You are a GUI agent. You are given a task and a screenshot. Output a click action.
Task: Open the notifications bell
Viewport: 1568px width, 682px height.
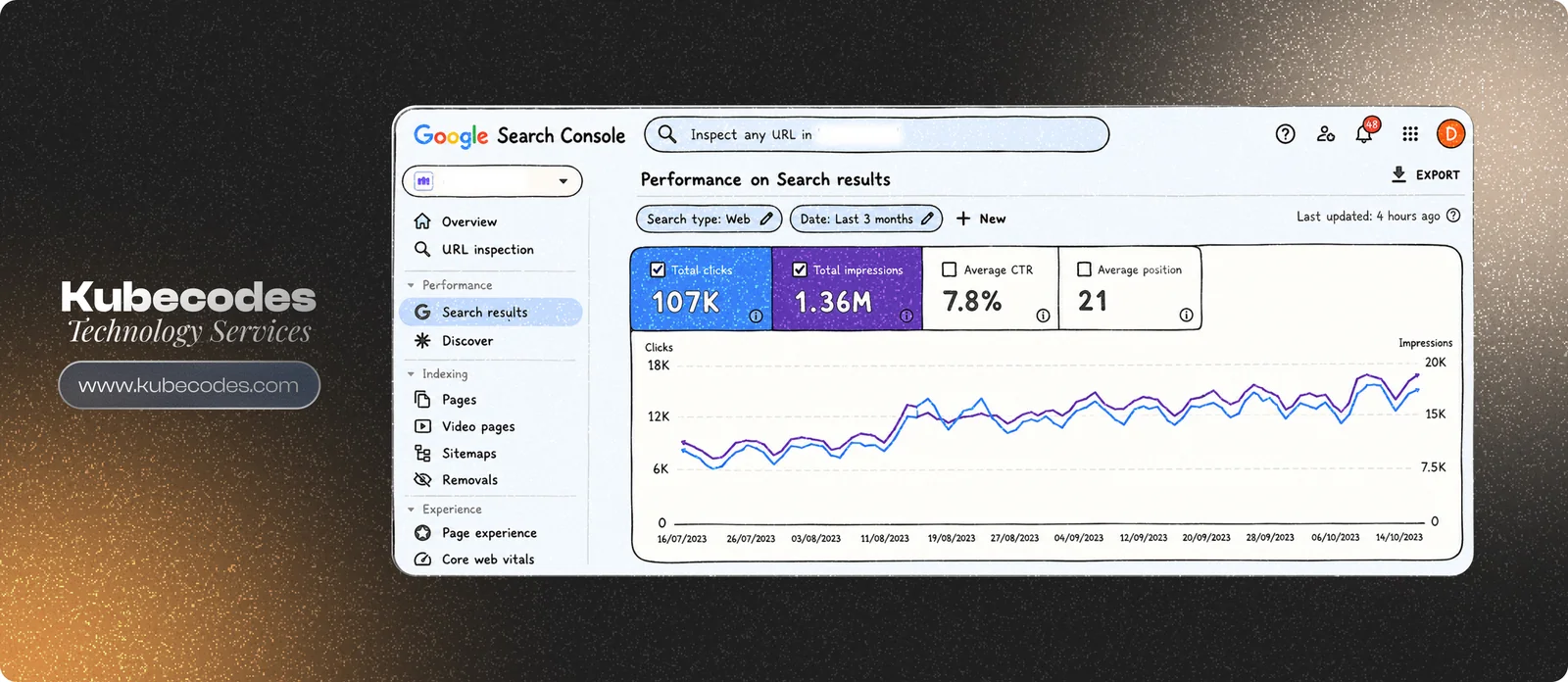coord(1365,132)
